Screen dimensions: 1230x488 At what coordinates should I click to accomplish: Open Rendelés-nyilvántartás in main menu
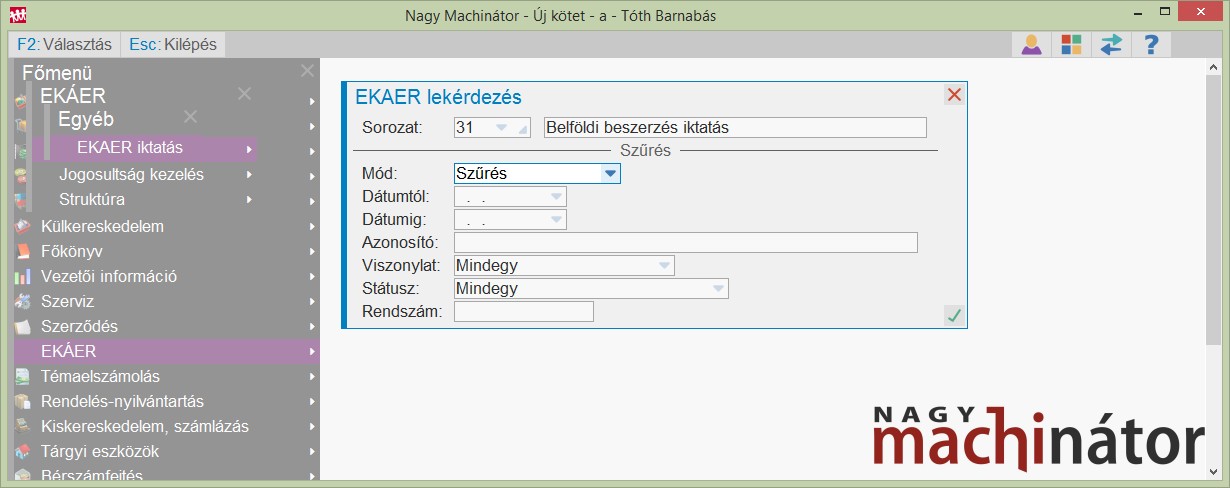(166, 402)
